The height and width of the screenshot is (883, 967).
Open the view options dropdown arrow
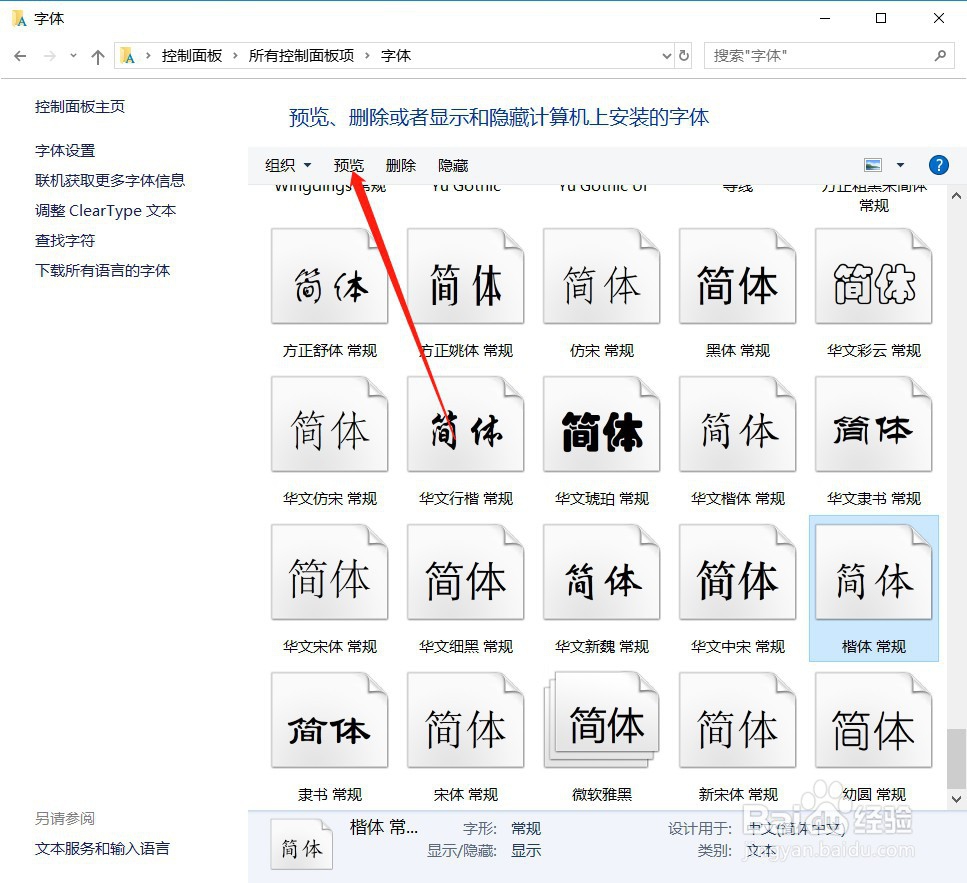pyautogui.click(x=899, y=165)
